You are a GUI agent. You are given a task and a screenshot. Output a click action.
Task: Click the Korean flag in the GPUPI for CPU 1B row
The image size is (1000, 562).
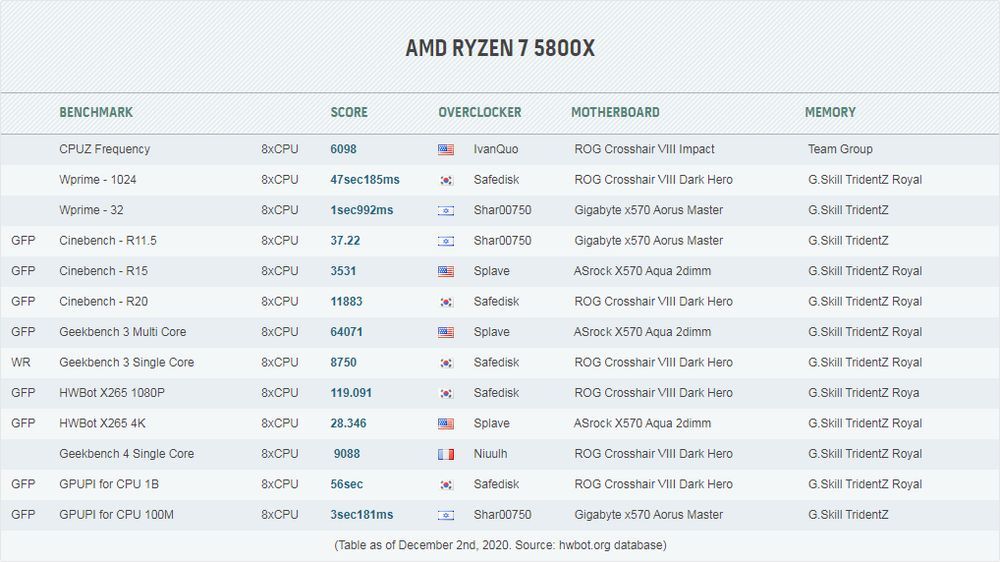[446, 485]
